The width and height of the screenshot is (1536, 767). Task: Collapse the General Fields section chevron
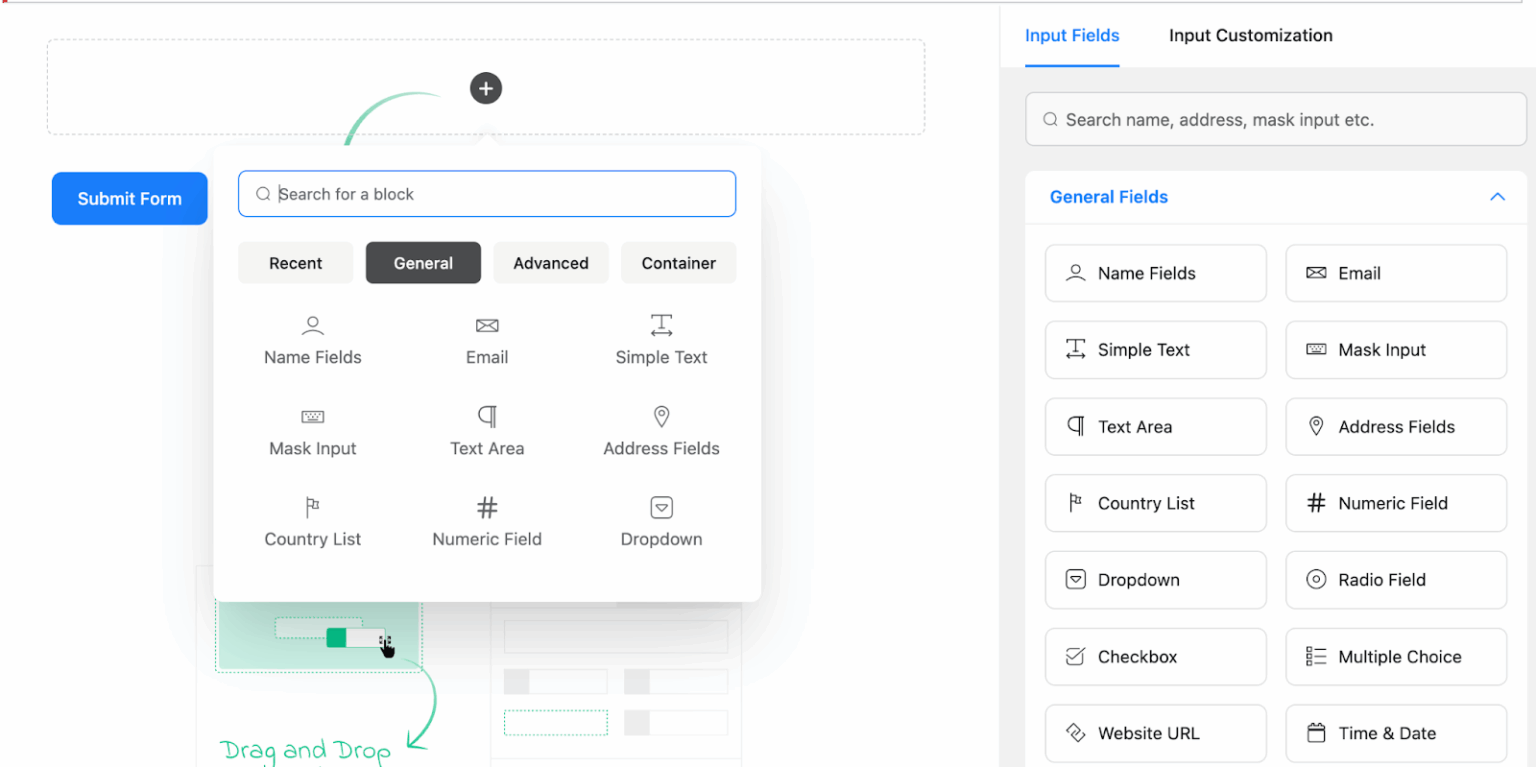1497,197
